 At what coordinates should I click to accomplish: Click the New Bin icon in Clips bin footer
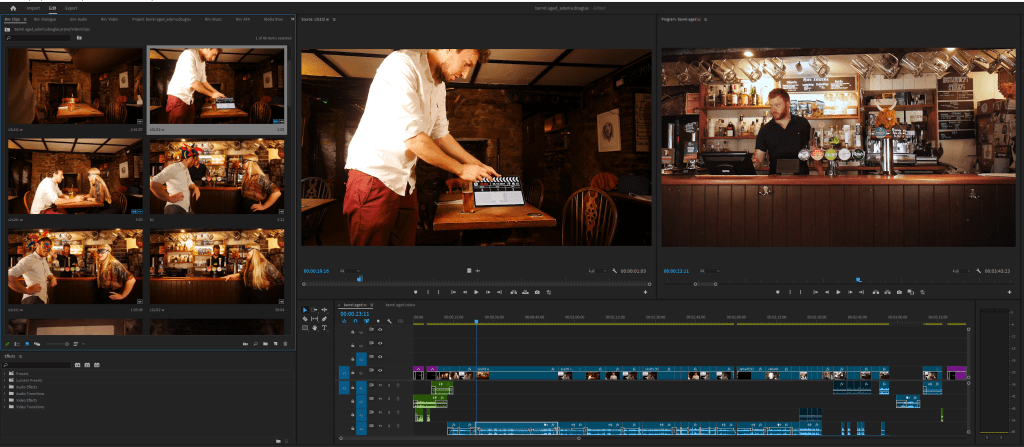click(x=265, y=344)
